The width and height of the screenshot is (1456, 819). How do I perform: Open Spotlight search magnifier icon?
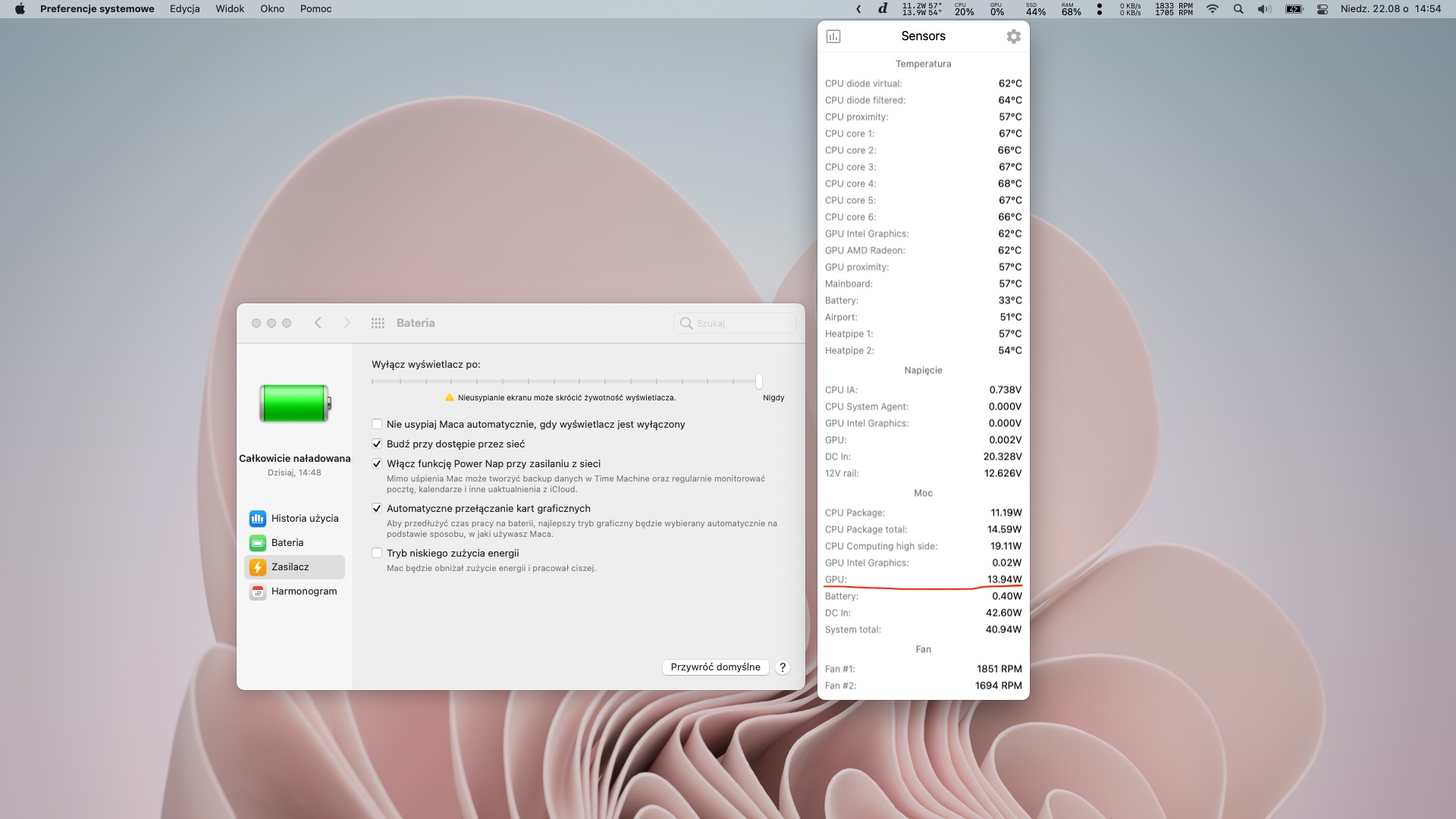1238,9
